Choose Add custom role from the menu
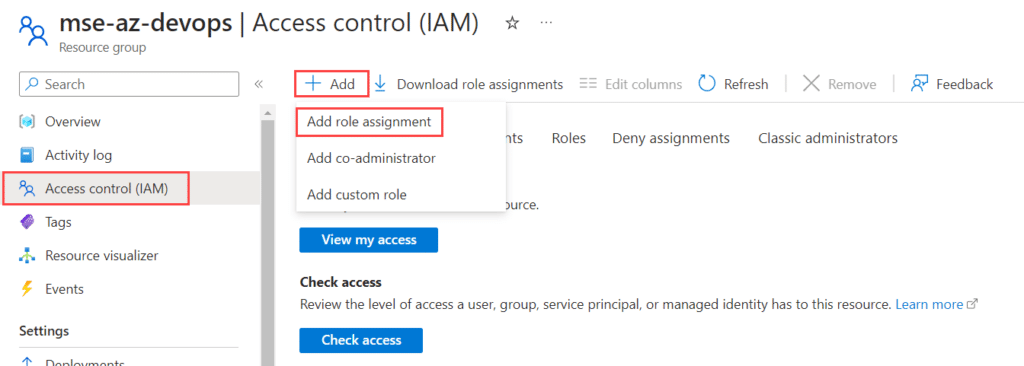This screenshot has width=1024, height=366. pyautogui.click(x=357, y=195)
